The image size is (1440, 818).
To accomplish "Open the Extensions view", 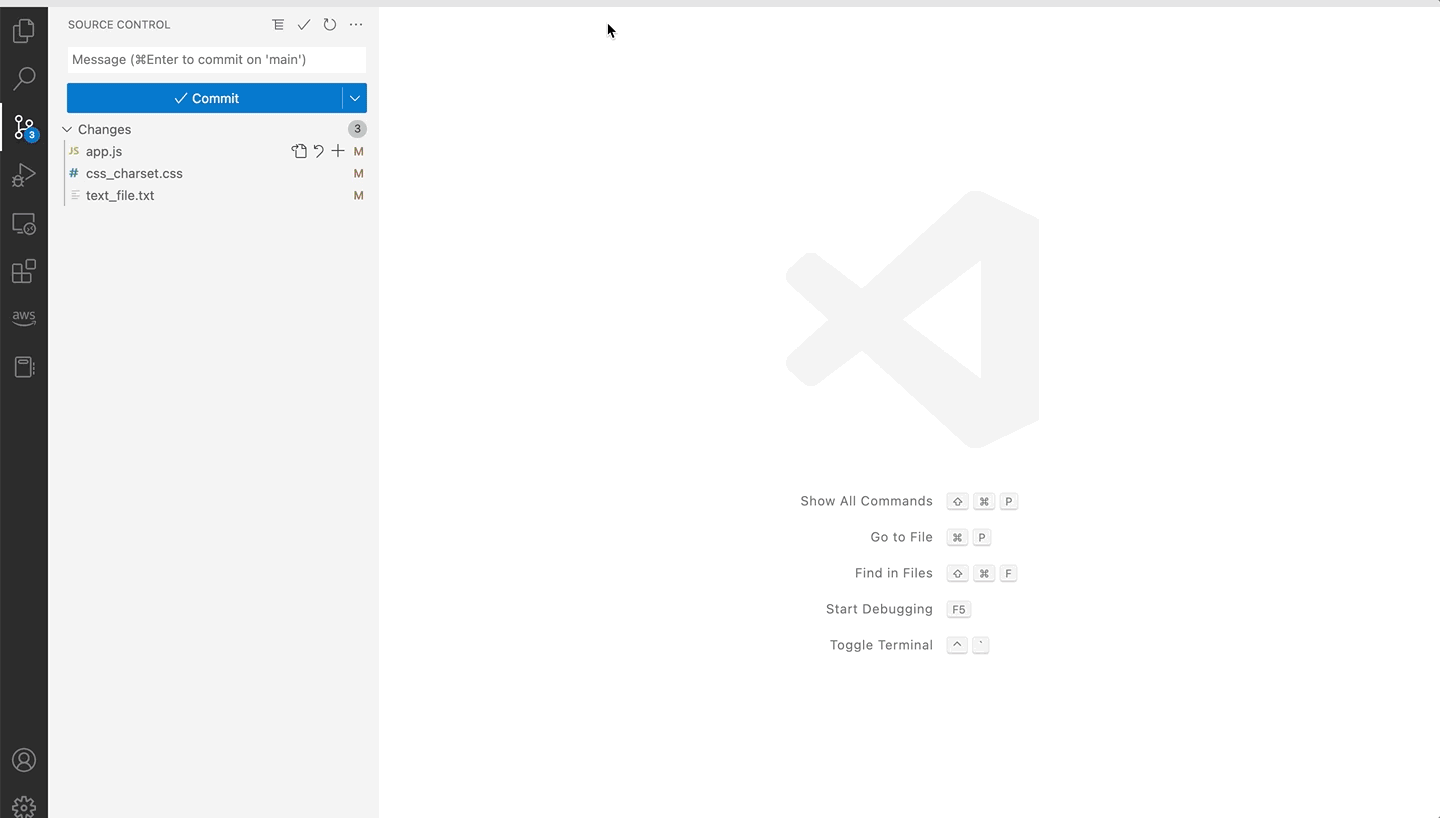I will (24, 271).
